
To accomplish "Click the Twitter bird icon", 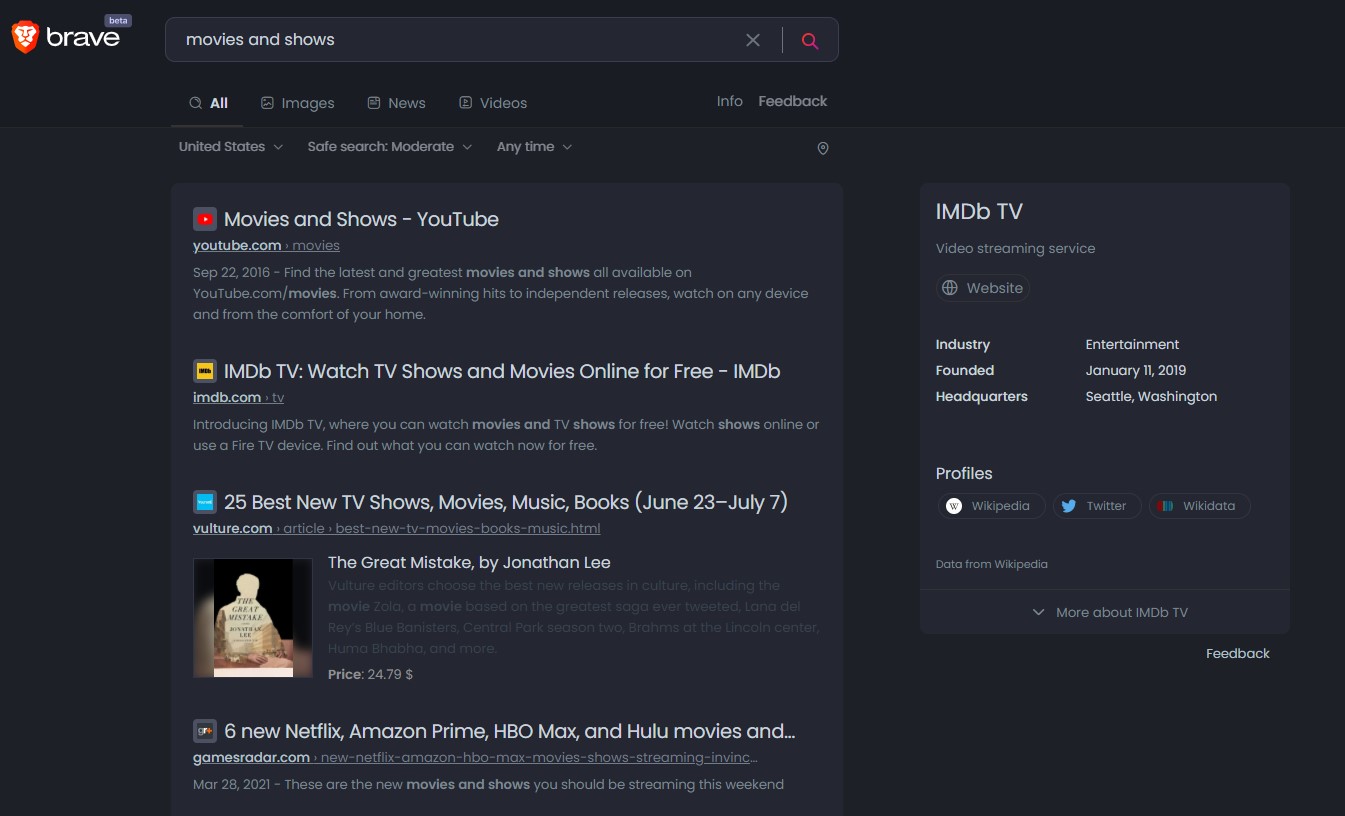I will point(1069,506).
